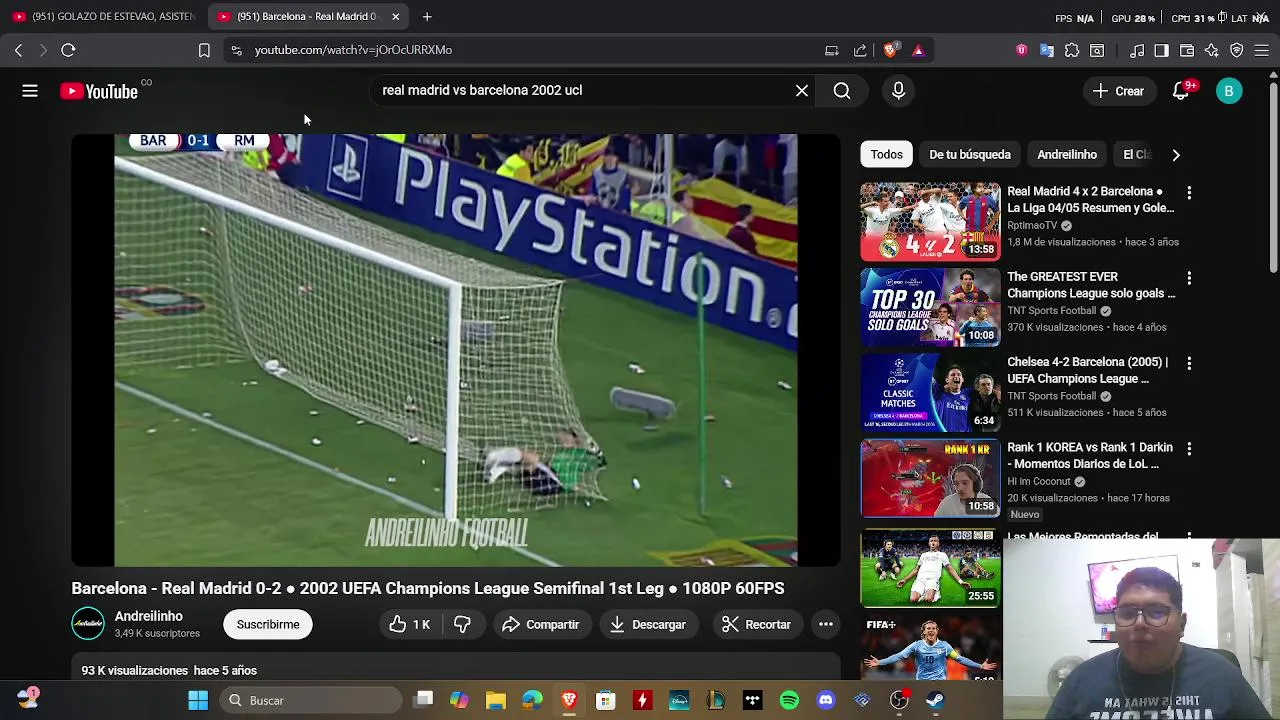Open the Andreilinho channel name link
This screenshot has width=1280, height=720.
click(149, 616)
